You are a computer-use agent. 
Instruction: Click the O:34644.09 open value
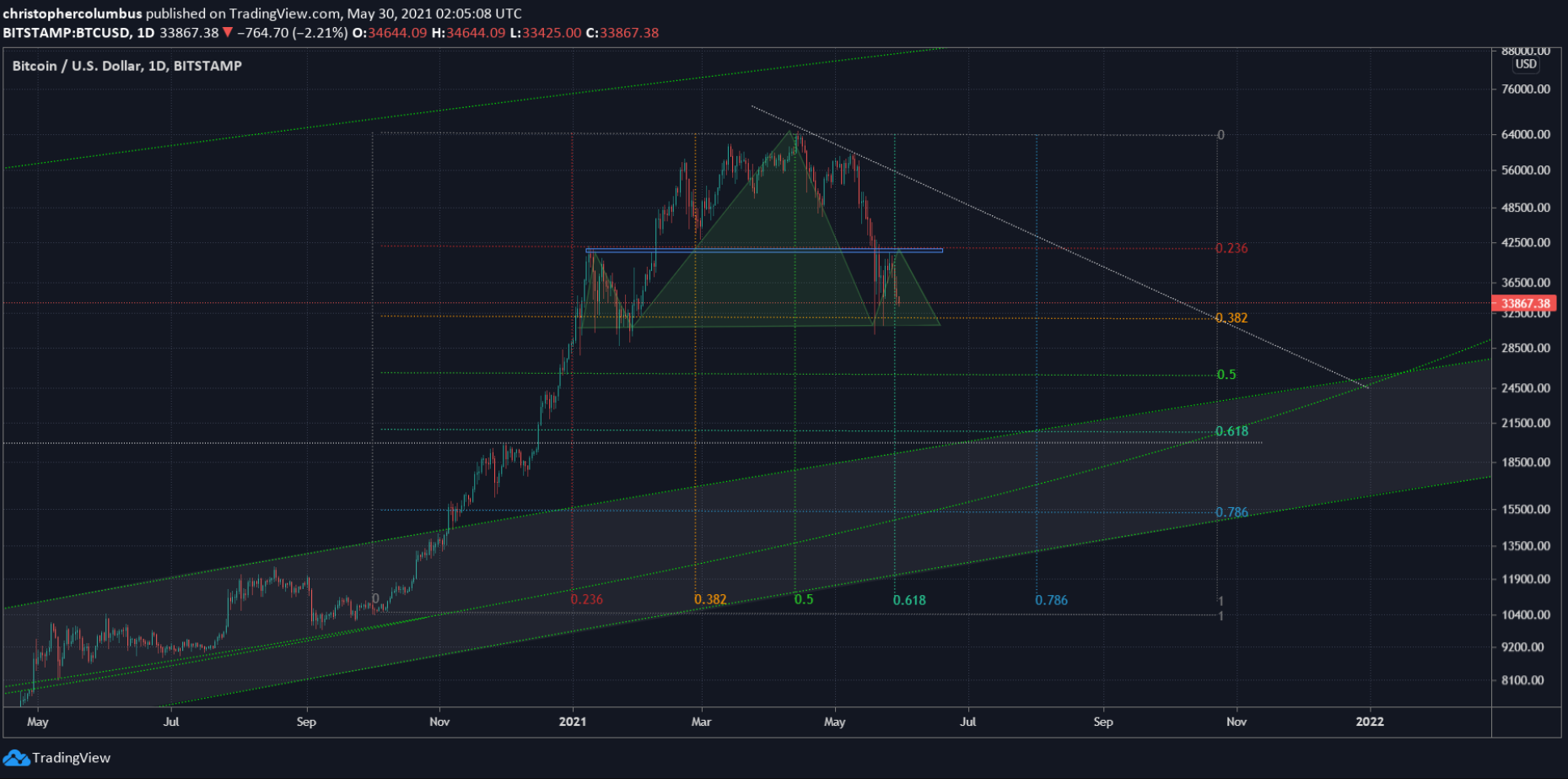390,33
